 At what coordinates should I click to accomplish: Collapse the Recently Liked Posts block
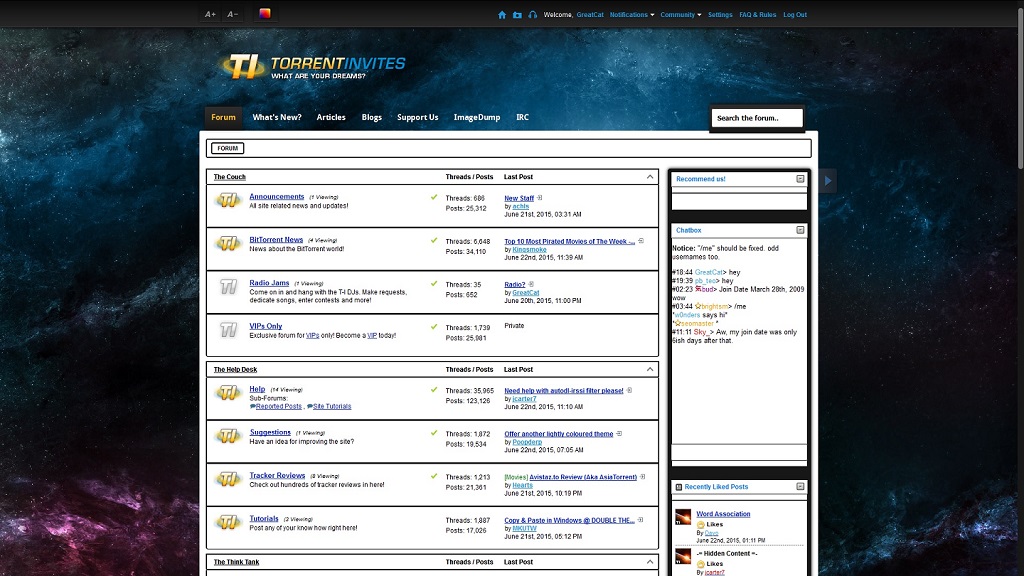[800, 487]
